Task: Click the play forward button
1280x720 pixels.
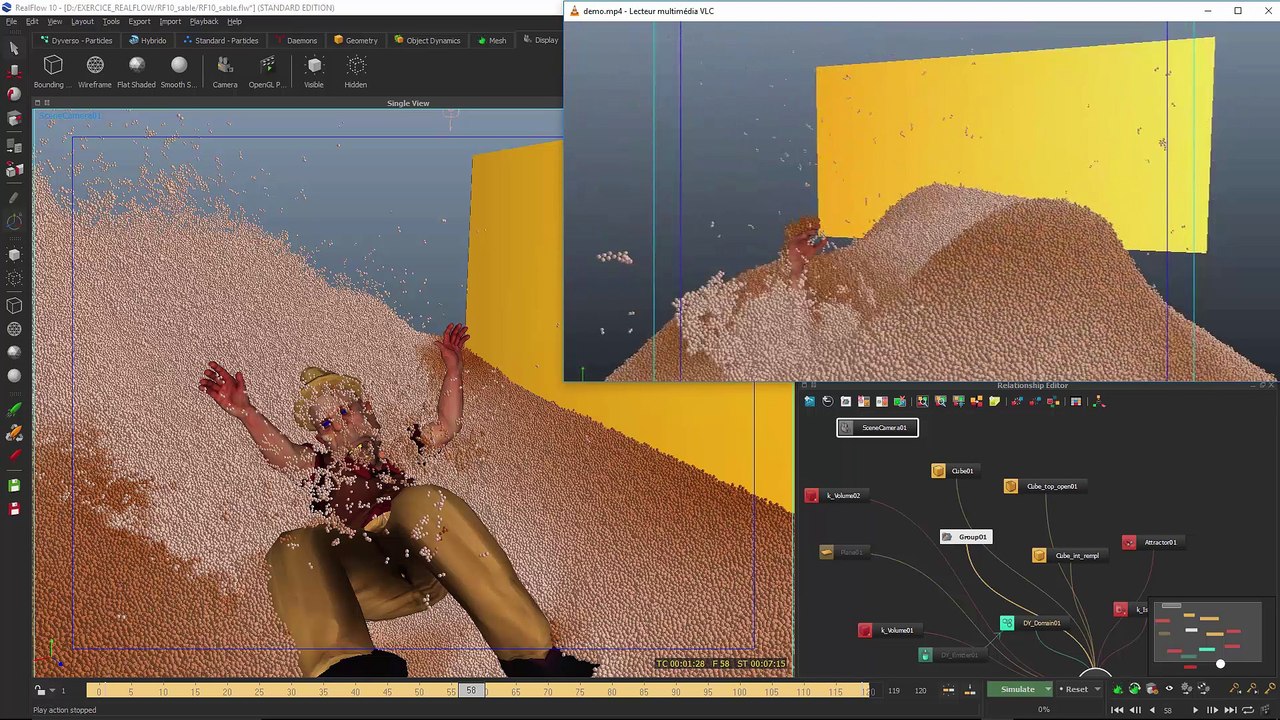Action: click(1195, 710)
